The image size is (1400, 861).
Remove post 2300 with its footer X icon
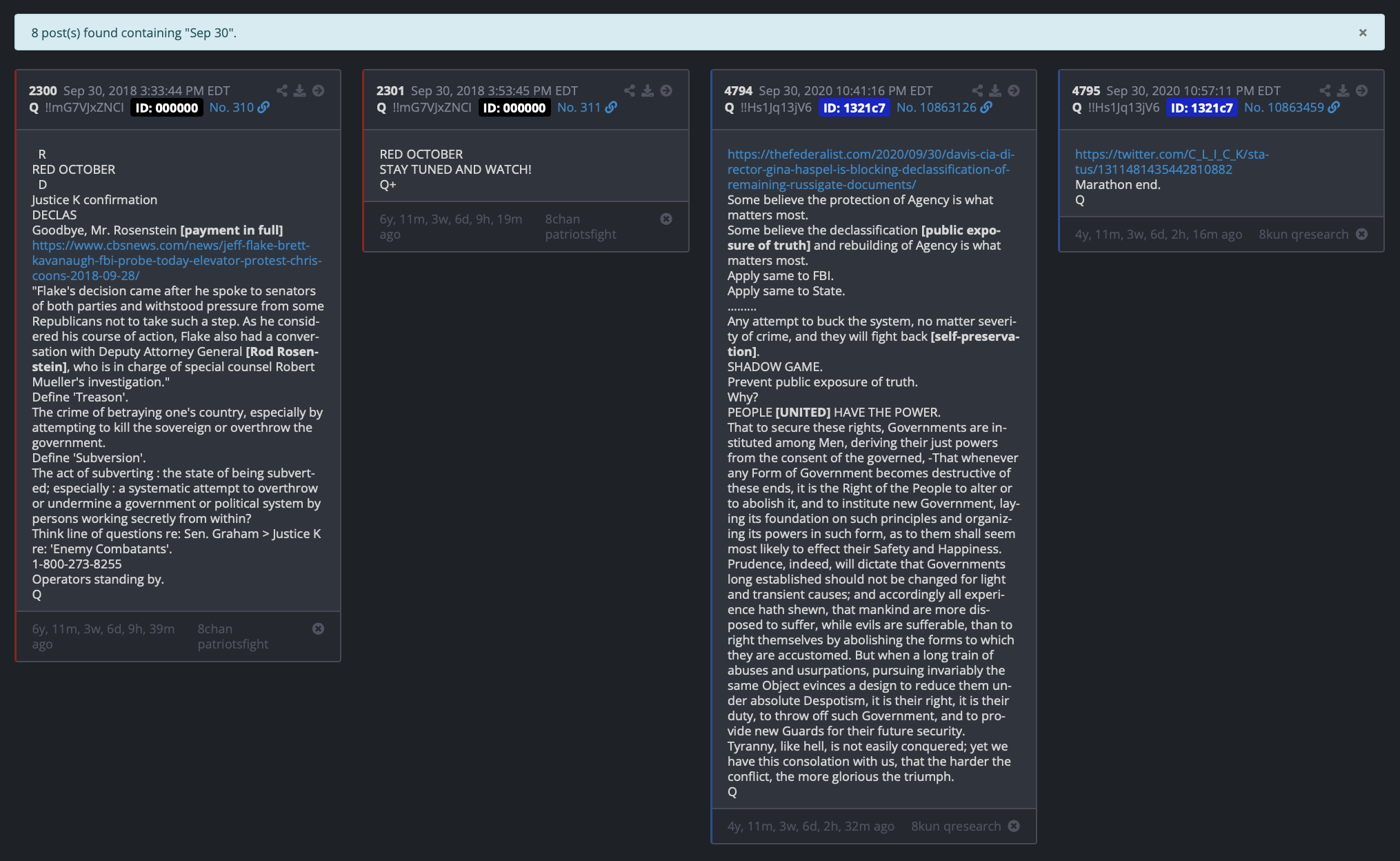point(318,629)
